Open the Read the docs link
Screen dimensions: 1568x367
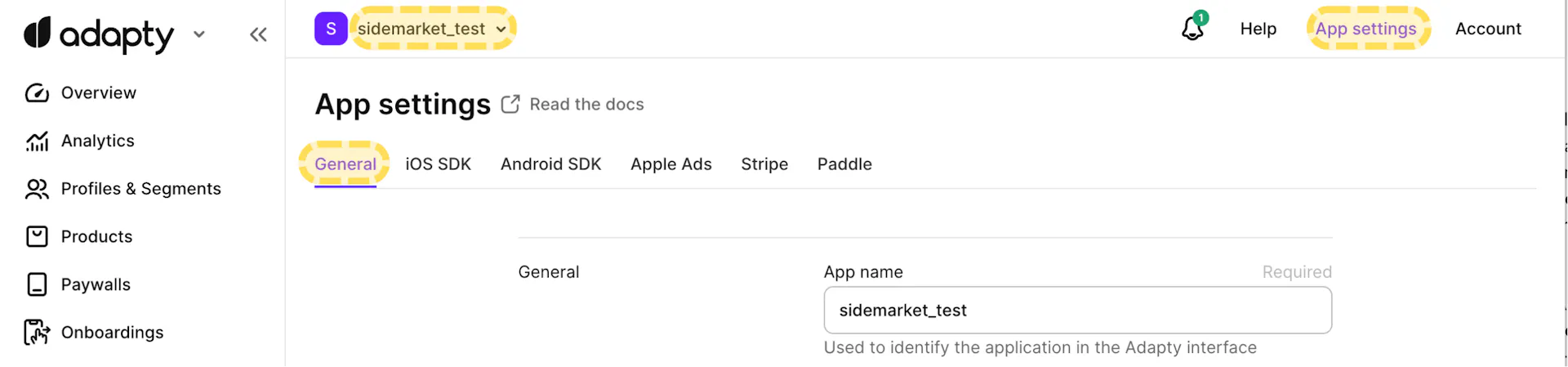pyautogui.click(x=586, y=105)
